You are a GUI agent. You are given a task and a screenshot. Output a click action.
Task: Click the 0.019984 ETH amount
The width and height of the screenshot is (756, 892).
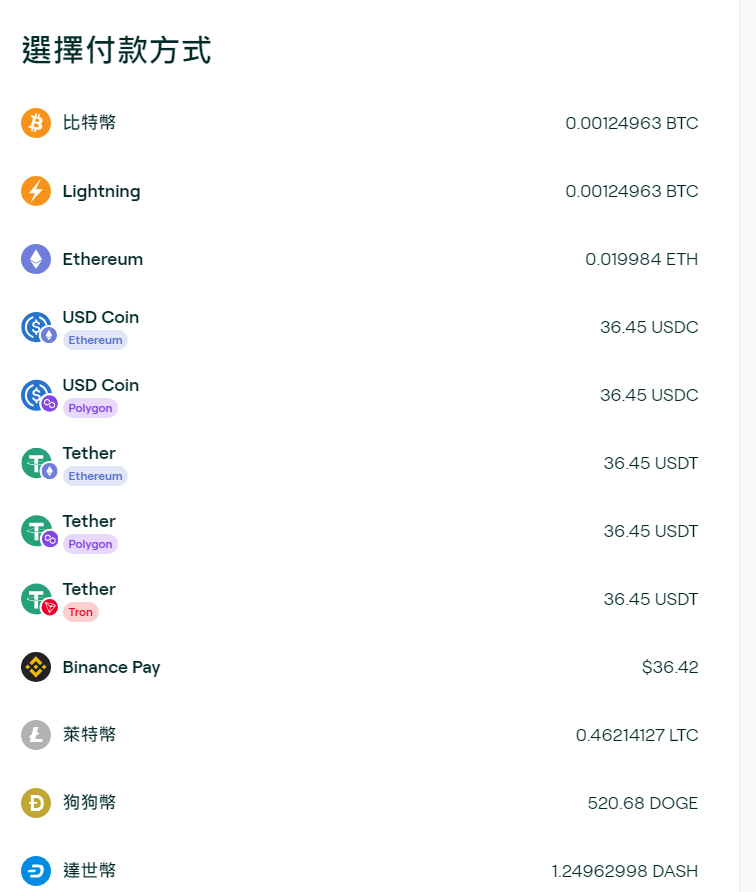(641, 259)
